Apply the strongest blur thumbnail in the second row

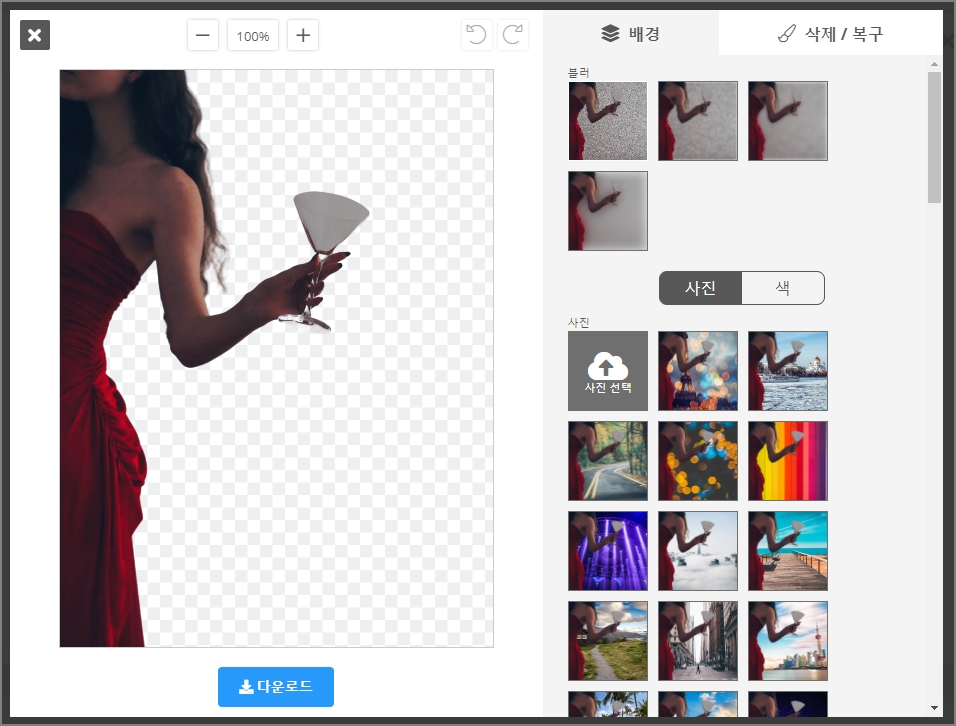[x=608, y=211]
